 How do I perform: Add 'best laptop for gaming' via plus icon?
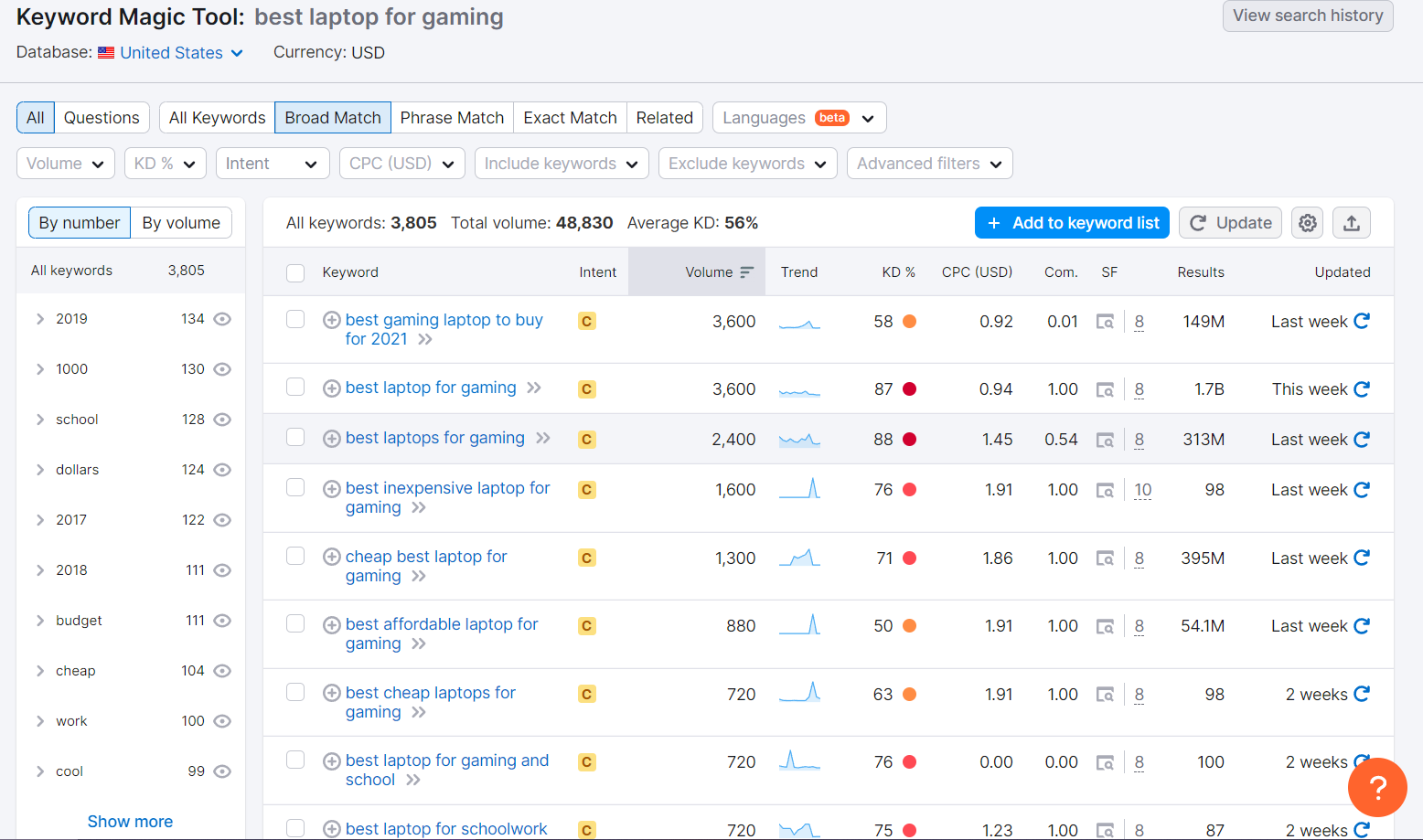(x=332, y=388)
